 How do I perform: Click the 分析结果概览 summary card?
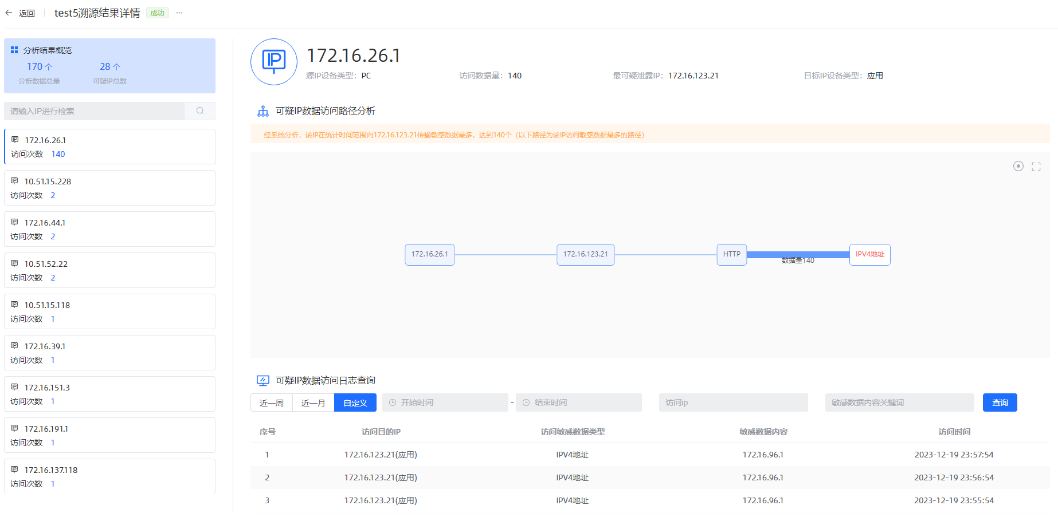coord(109,65)
